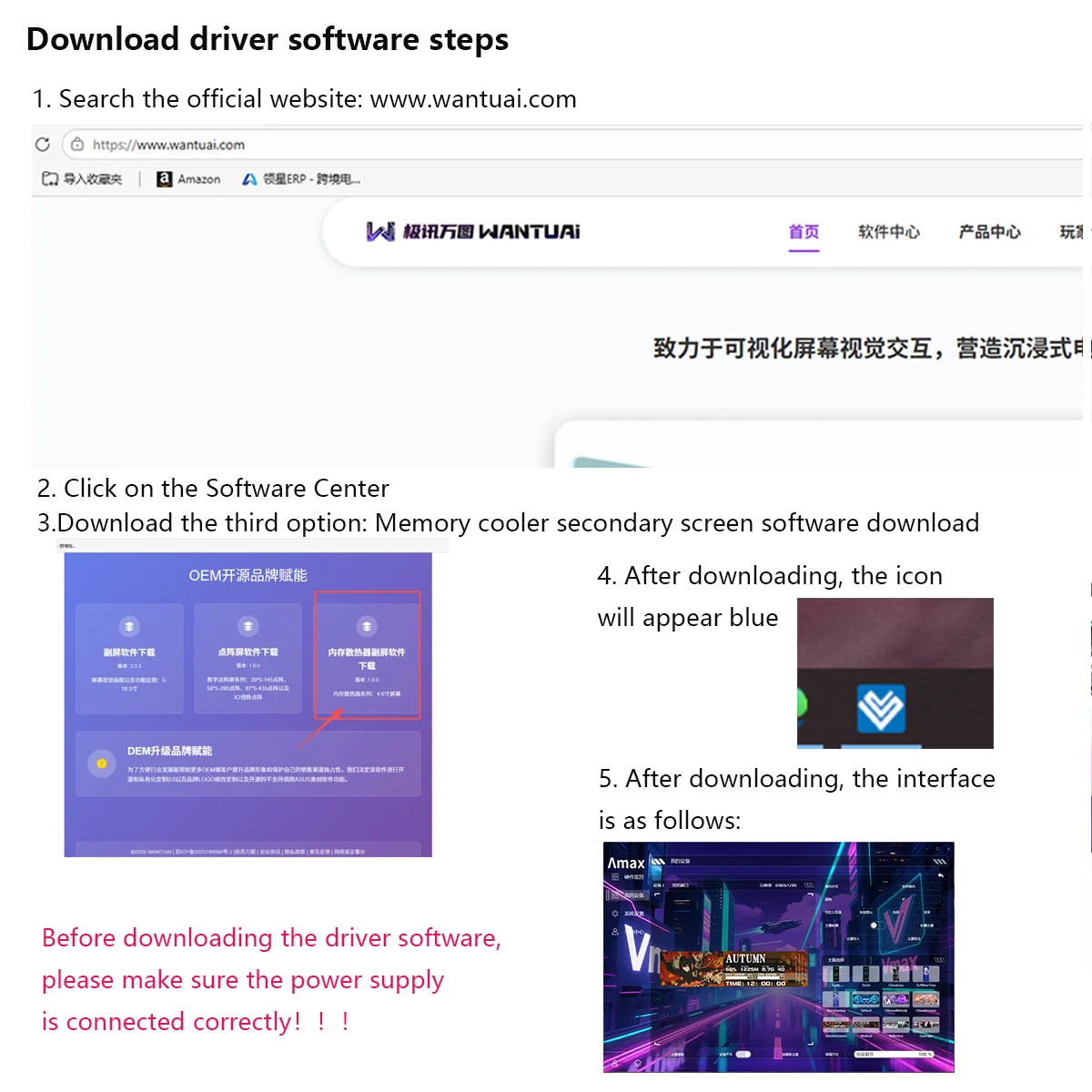The image size is (1092, 1092).
Task: Open the Amazon bookmark icon
Action: click(164, 179)
